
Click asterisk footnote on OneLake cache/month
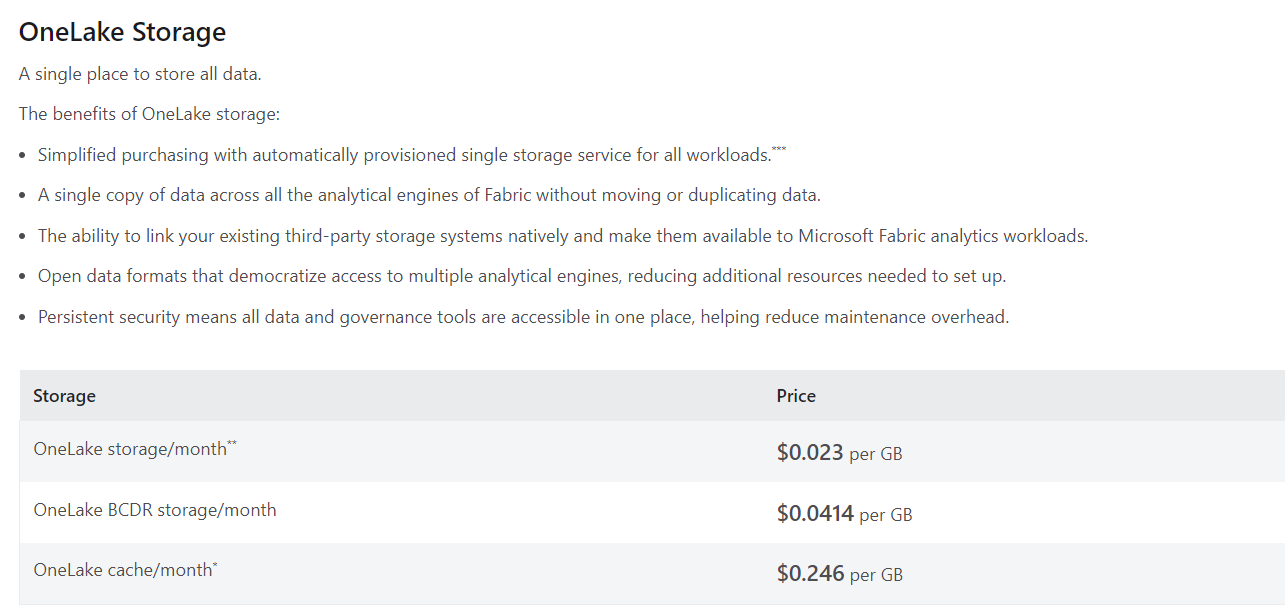pos(215,565)
